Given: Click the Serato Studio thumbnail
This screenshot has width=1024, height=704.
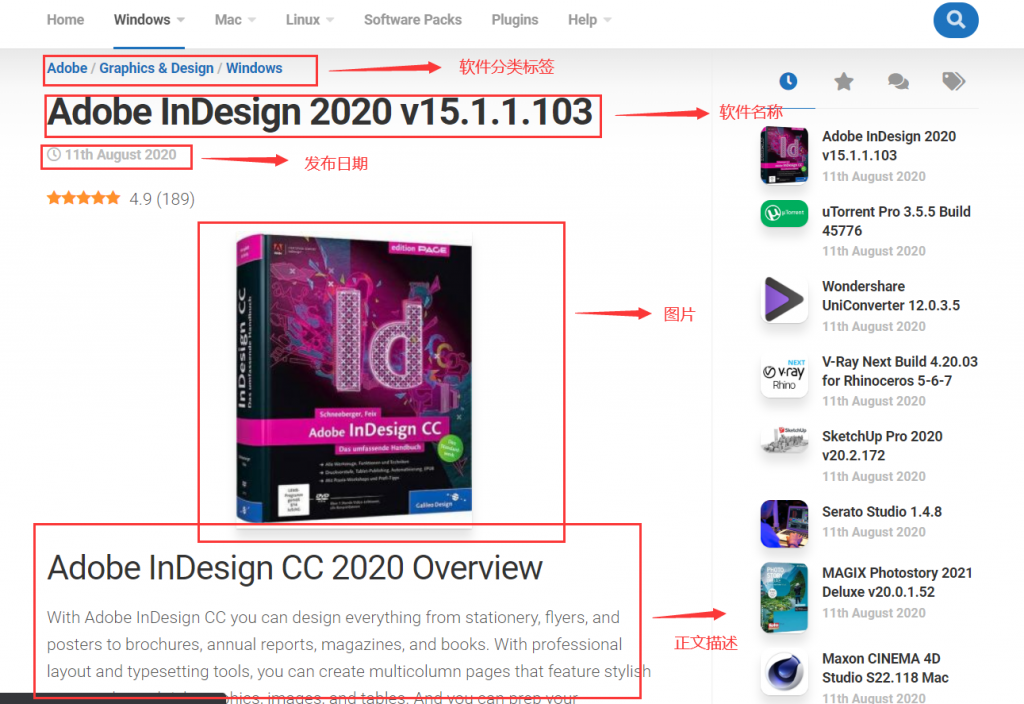Looking at the screenshot, I should (784, 524).
